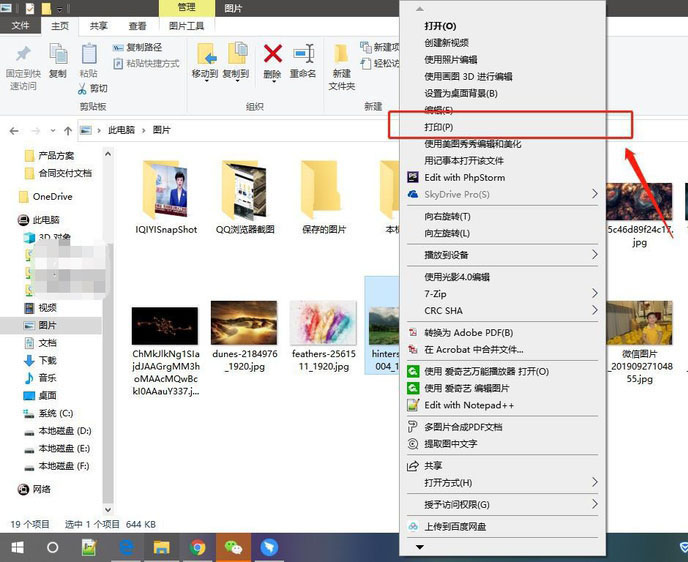Viewport: 688px width, 562px height.
Task: Click the Up one level arrow
Action: point(68,131)
